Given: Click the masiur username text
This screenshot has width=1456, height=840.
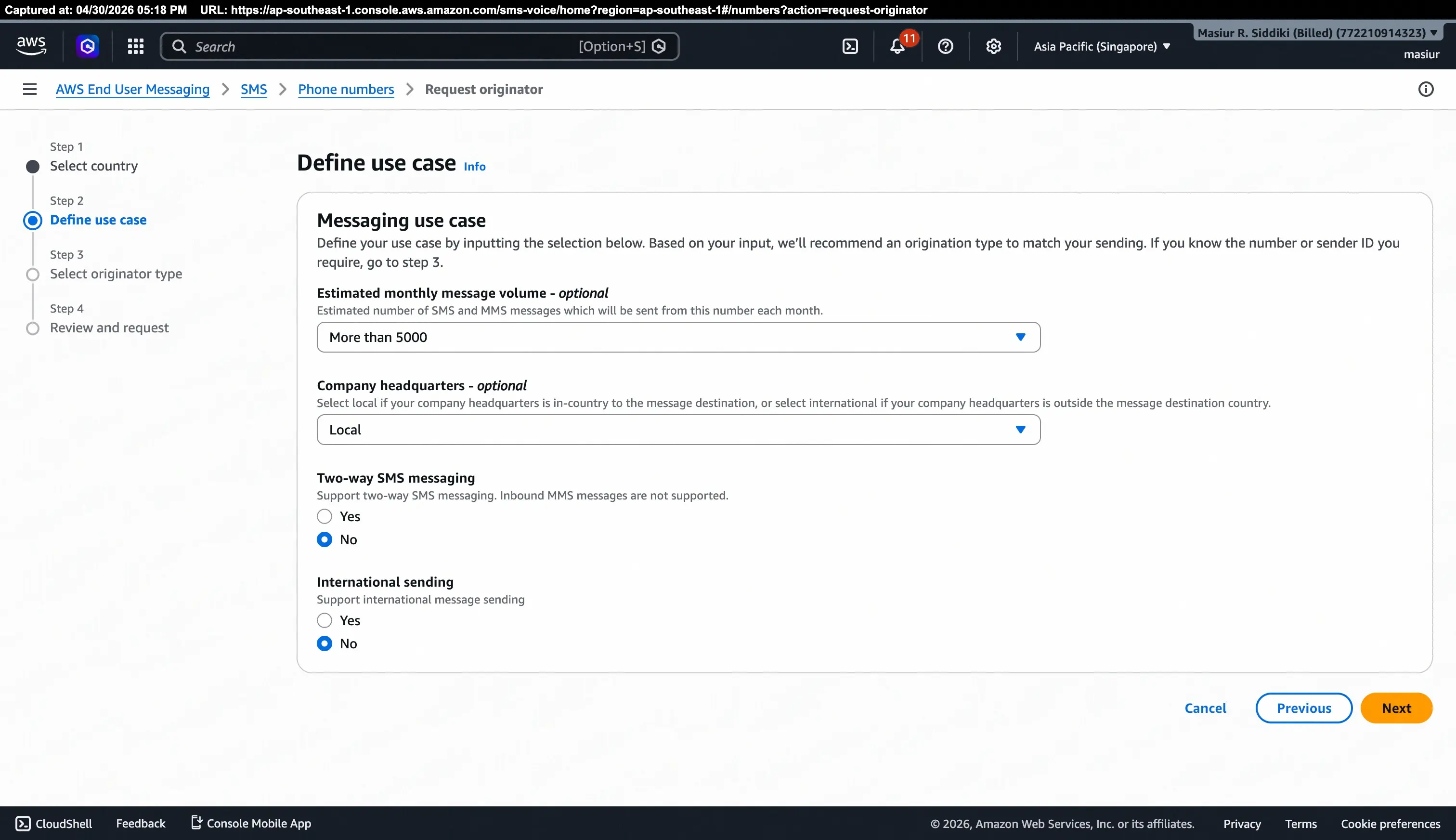Looking at the screenshot, I should [x=1421, y=55].
